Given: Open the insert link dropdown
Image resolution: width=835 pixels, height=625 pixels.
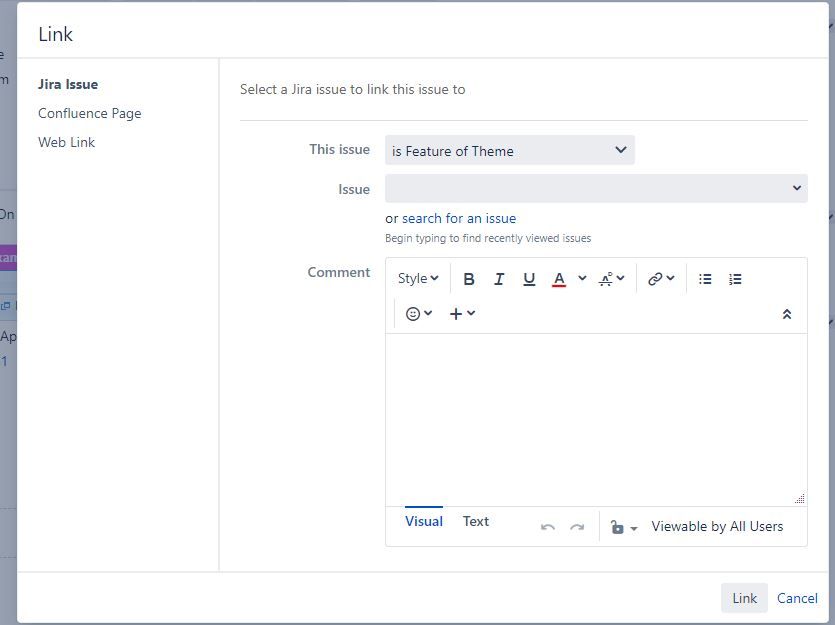Looking at the screenshot, I should (x=661, y=279).
